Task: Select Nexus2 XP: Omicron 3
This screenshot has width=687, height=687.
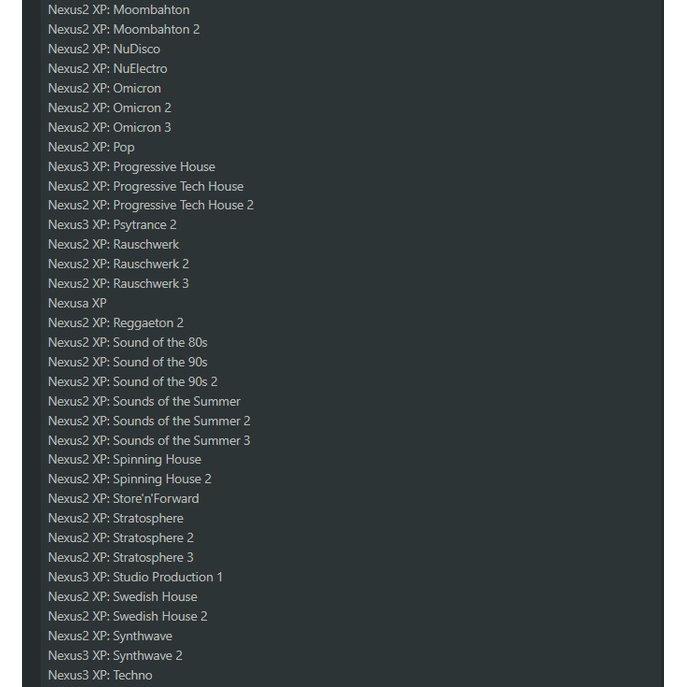Action: pyautogui.click(x=110, y=127)
